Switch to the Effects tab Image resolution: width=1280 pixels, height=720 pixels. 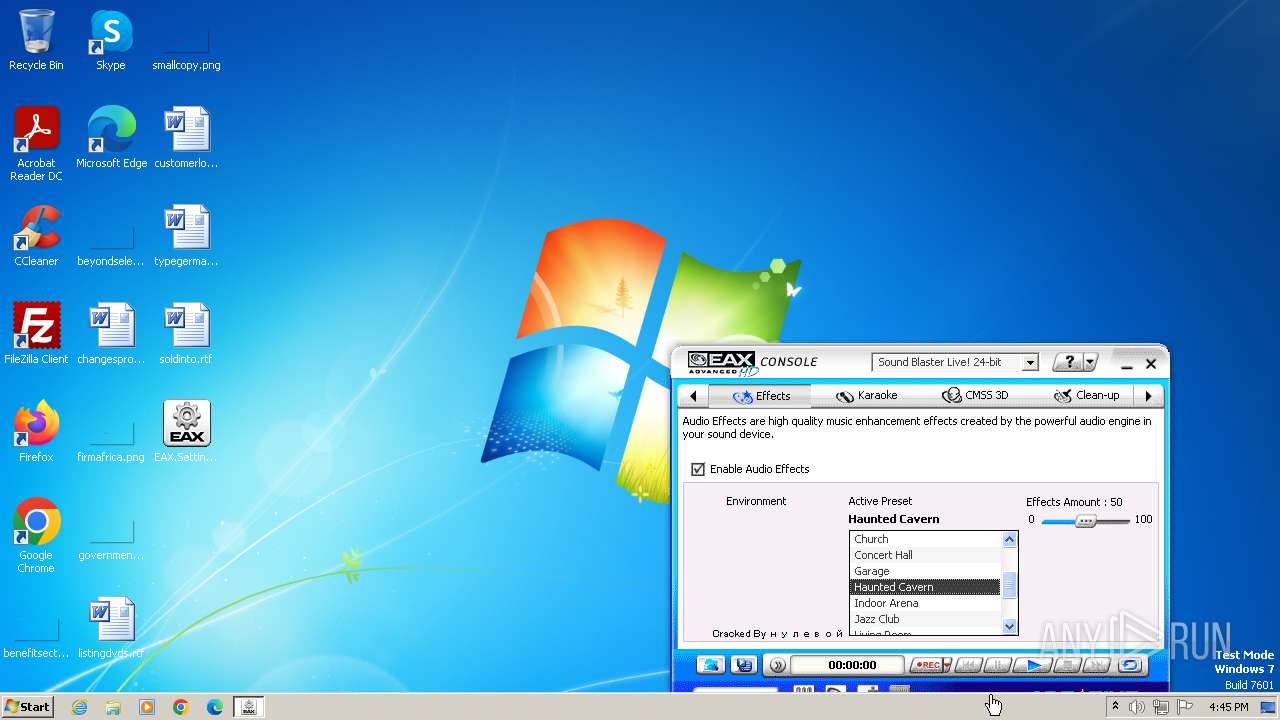pos(762,396)
